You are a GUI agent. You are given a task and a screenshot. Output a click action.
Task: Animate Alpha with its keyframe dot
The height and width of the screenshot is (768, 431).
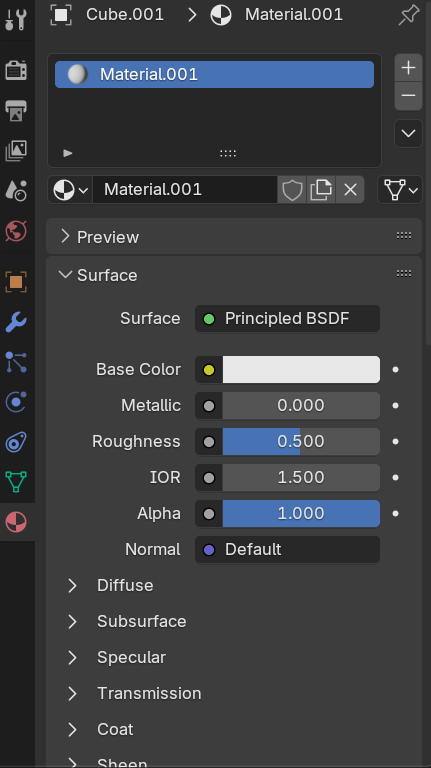[x=396, y=513]
